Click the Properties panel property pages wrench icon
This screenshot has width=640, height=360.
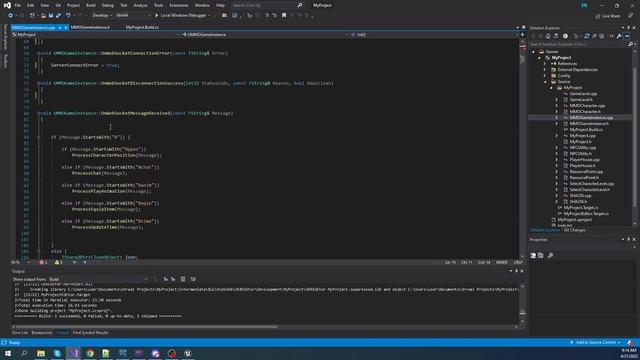[550, 256]
